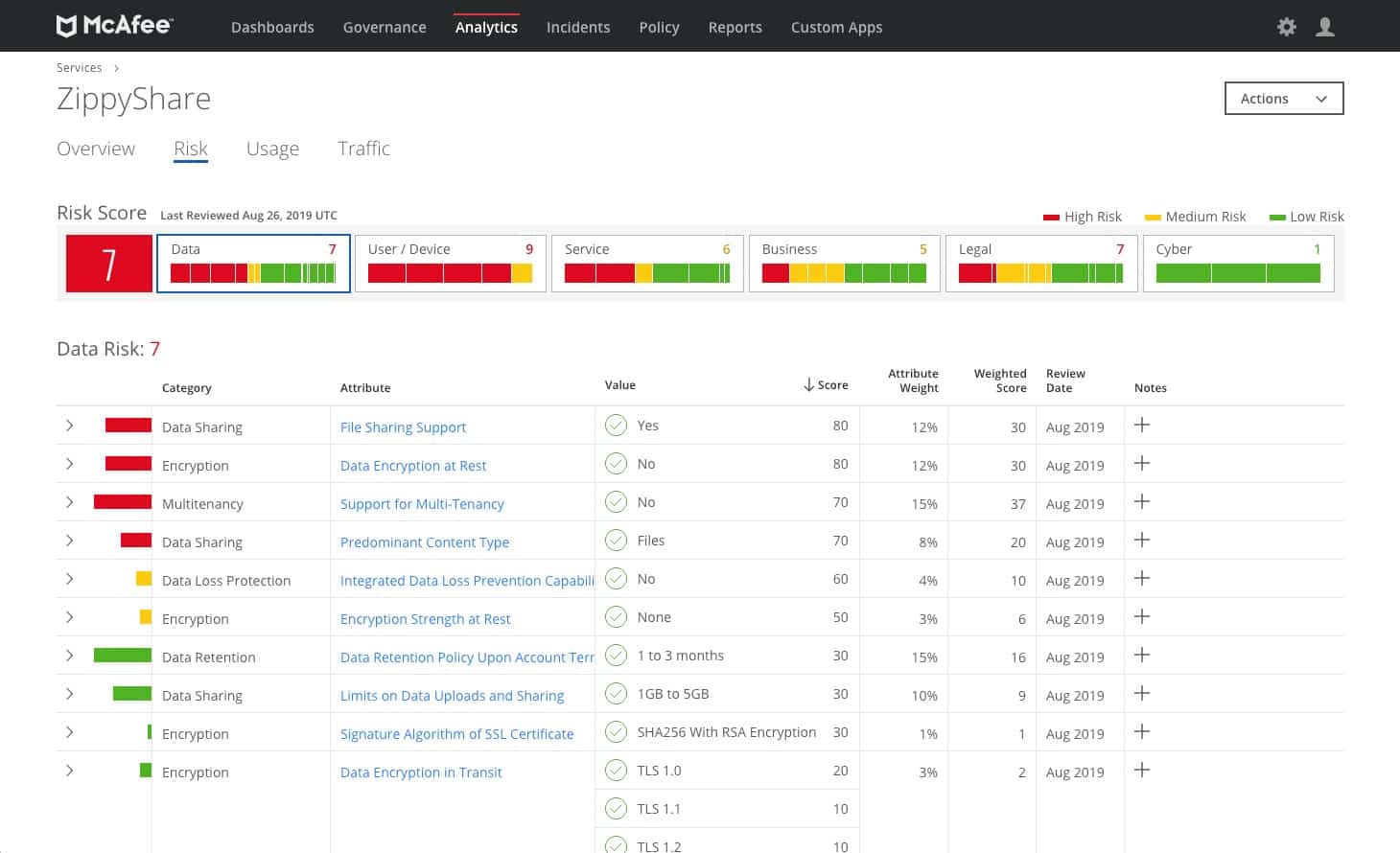Click the McAfee logo
This screenshot has width=1400, height=853.
pyautogui.click(x=114, y=26)
